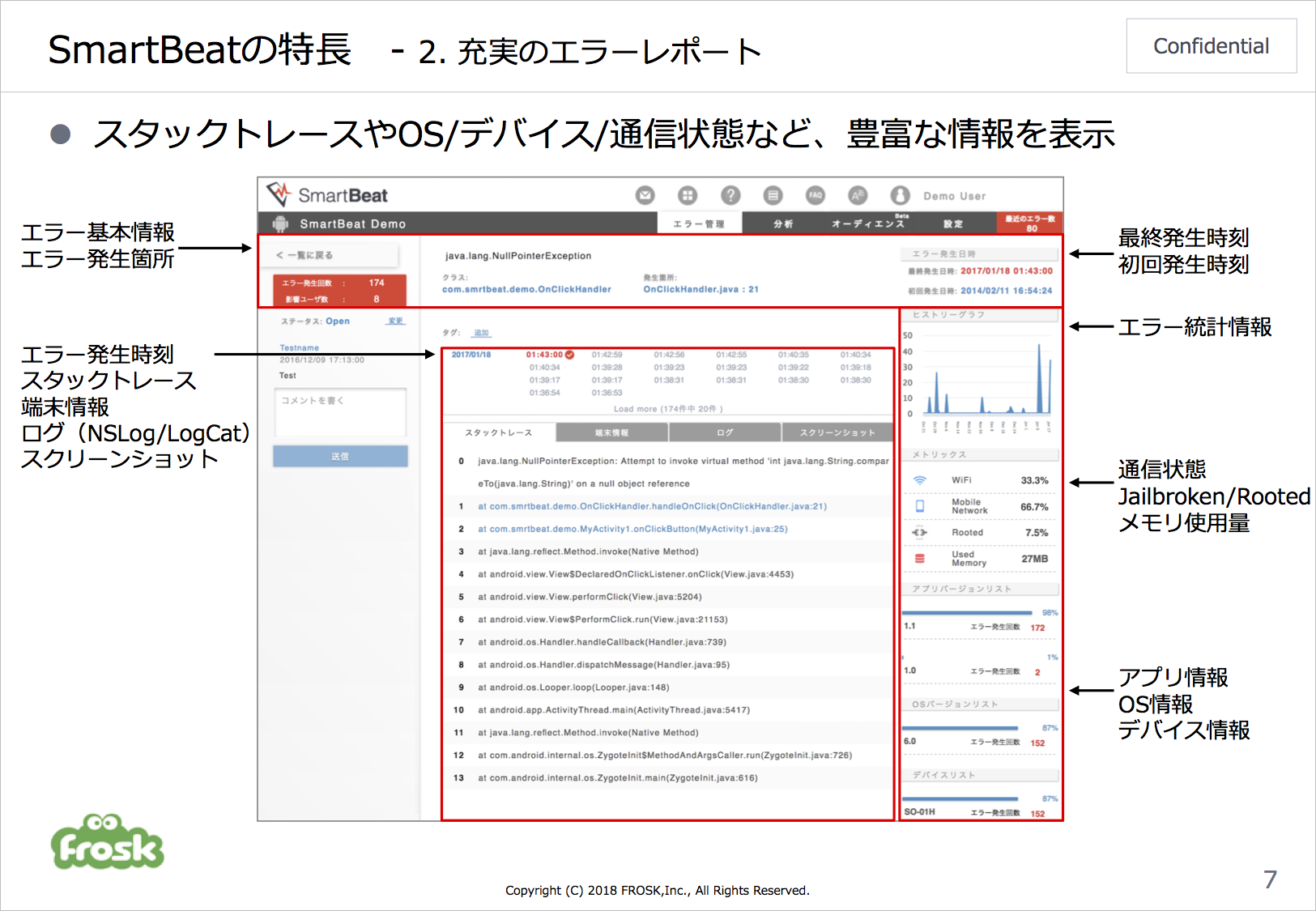Viewport: 1316px width, 911px height.
Task: Open the FAQ icon in header
Action: (816, 195)
